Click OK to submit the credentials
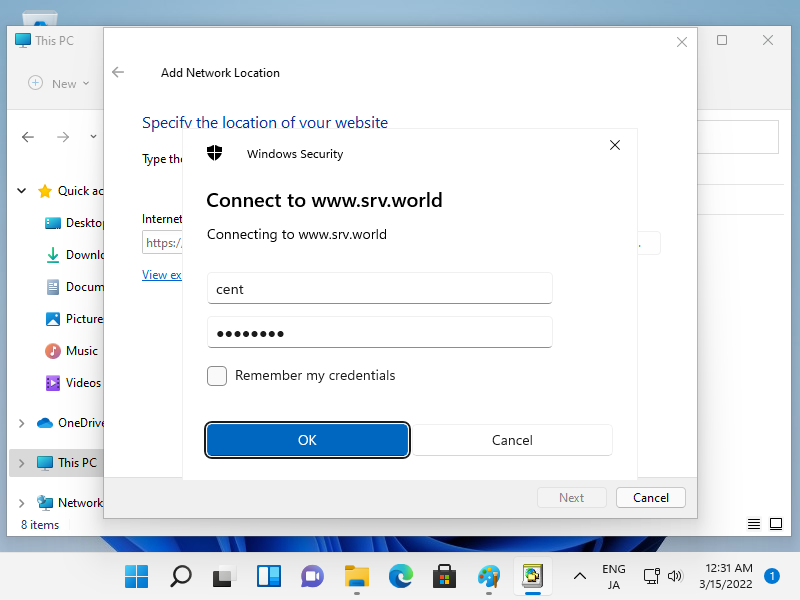 coord(307,440)
